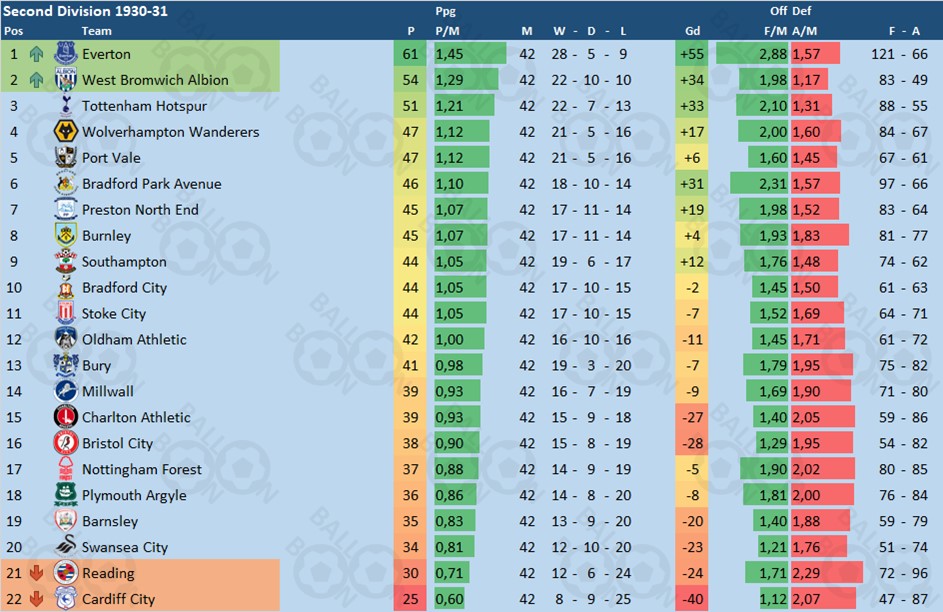The image size is (943, 612).
Task: Select the Preston North End team name
Action: click(140, 210)
